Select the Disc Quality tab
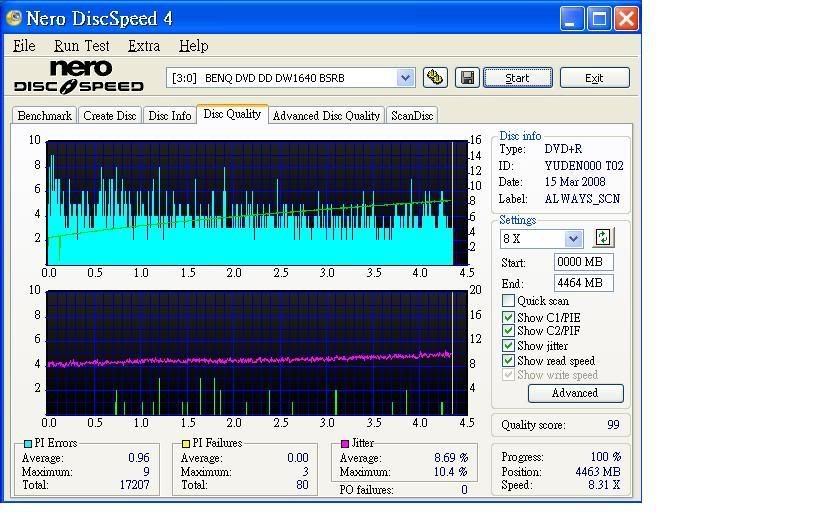Screen dimensions: 840x525 (x=232, y=114)
